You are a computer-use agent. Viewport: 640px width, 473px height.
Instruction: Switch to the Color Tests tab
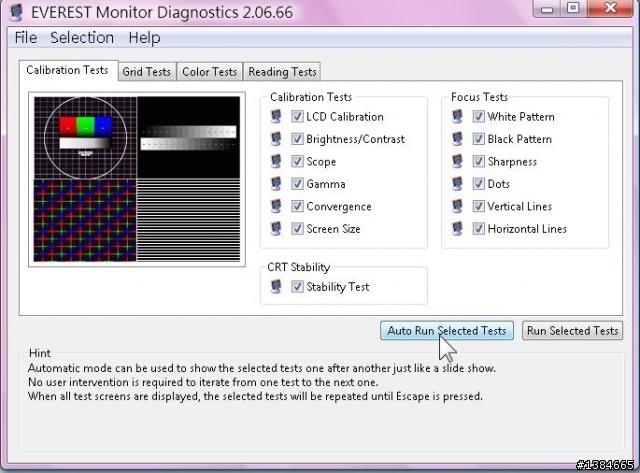209,72
